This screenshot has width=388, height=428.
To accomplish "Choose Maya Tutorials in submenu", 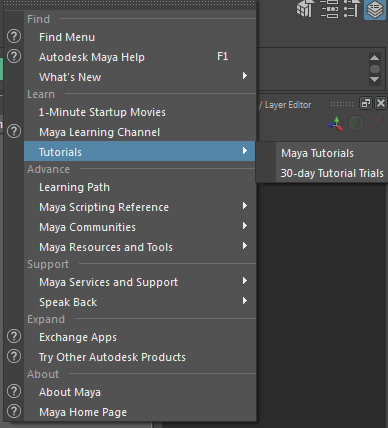I will tap(332, 153).
